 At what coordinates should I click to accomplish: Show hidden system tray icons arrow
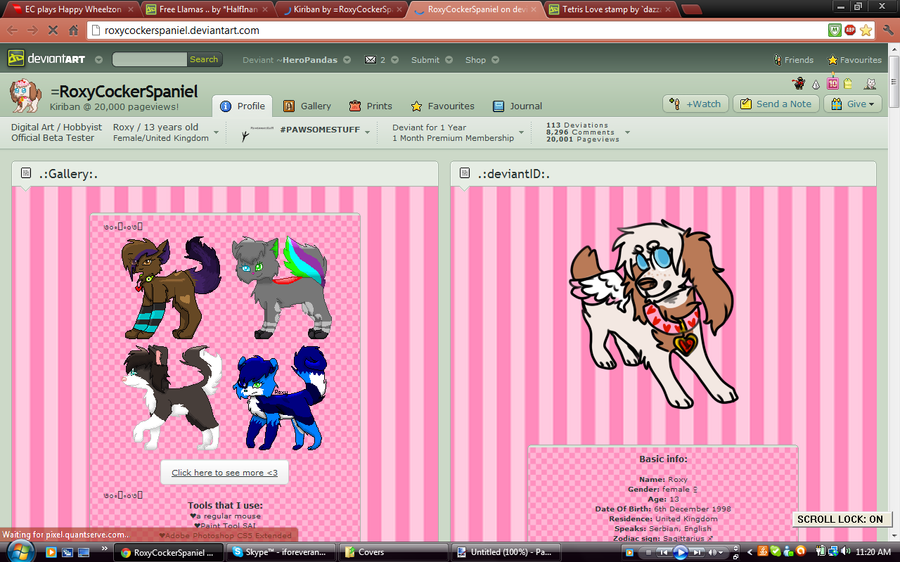pos(749,552)
